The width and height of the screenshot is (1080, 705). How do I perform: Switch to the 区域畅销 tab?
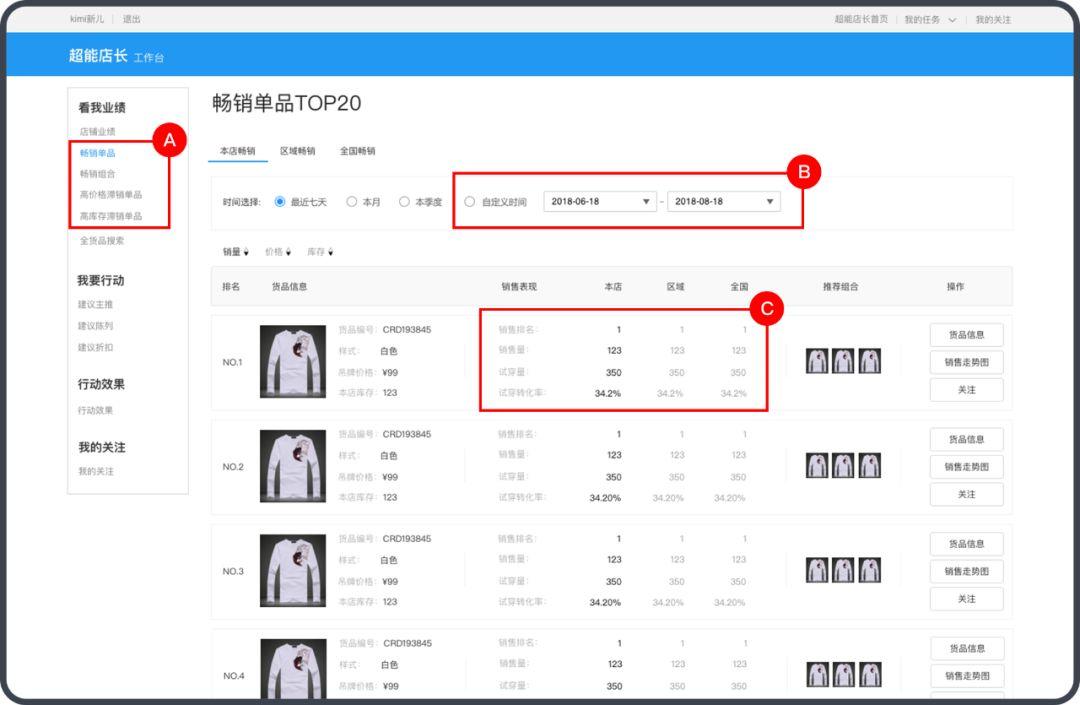[x=296, y=151]
